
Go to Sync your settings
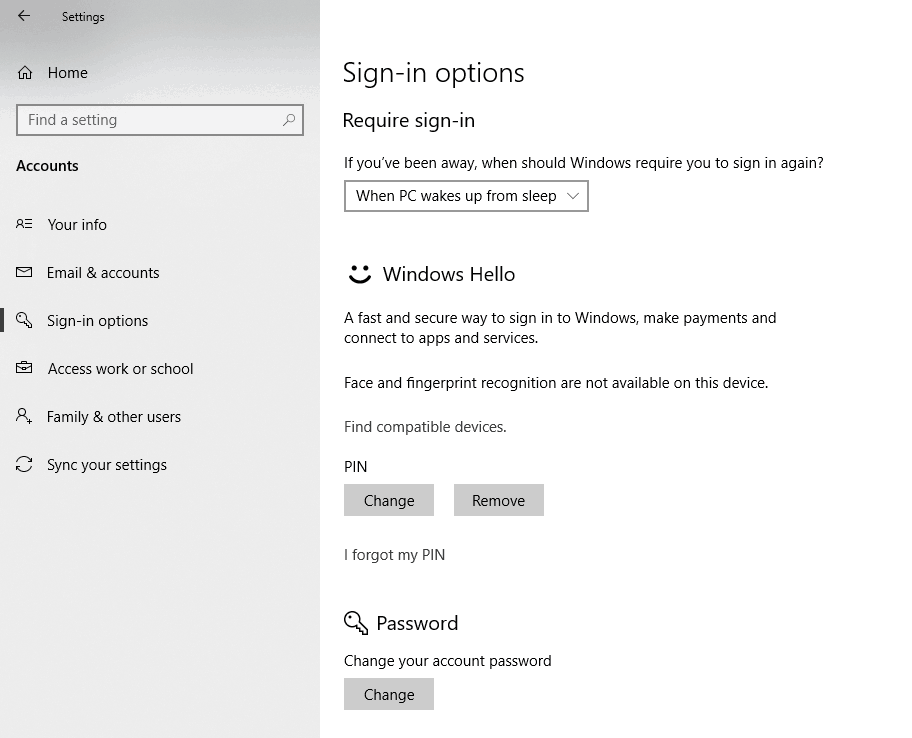[x=106, y=465]
